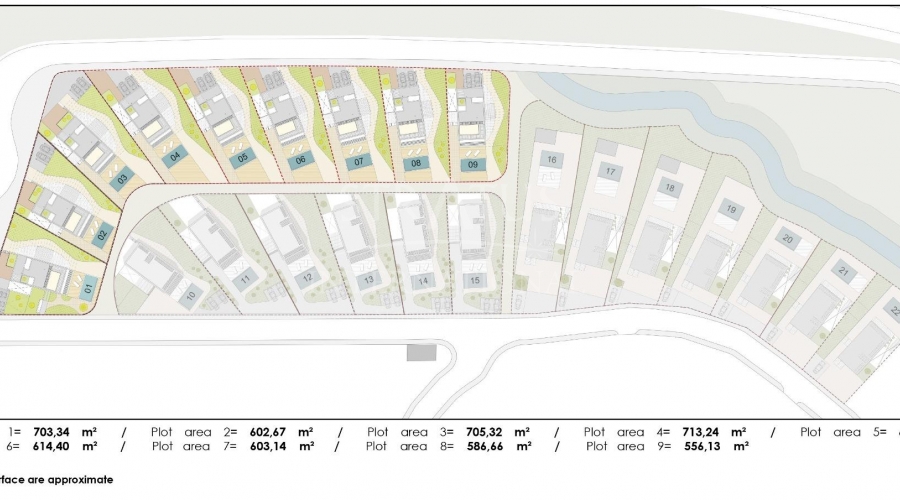Click plot label 06 on site plan
900x500 pixels.
point(301,160)
